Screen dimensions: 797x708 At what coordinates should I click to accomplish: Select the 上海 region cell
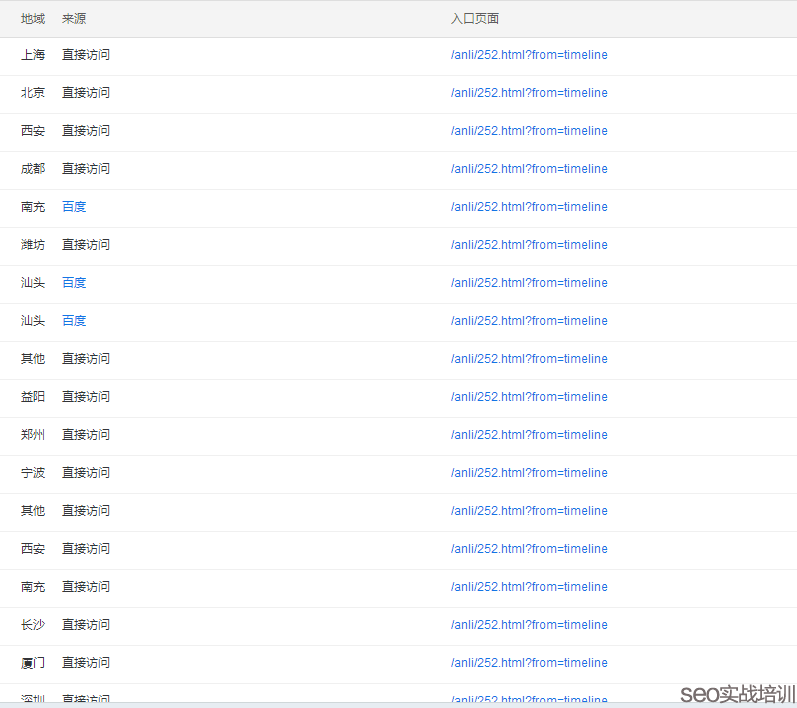[33, 55]
